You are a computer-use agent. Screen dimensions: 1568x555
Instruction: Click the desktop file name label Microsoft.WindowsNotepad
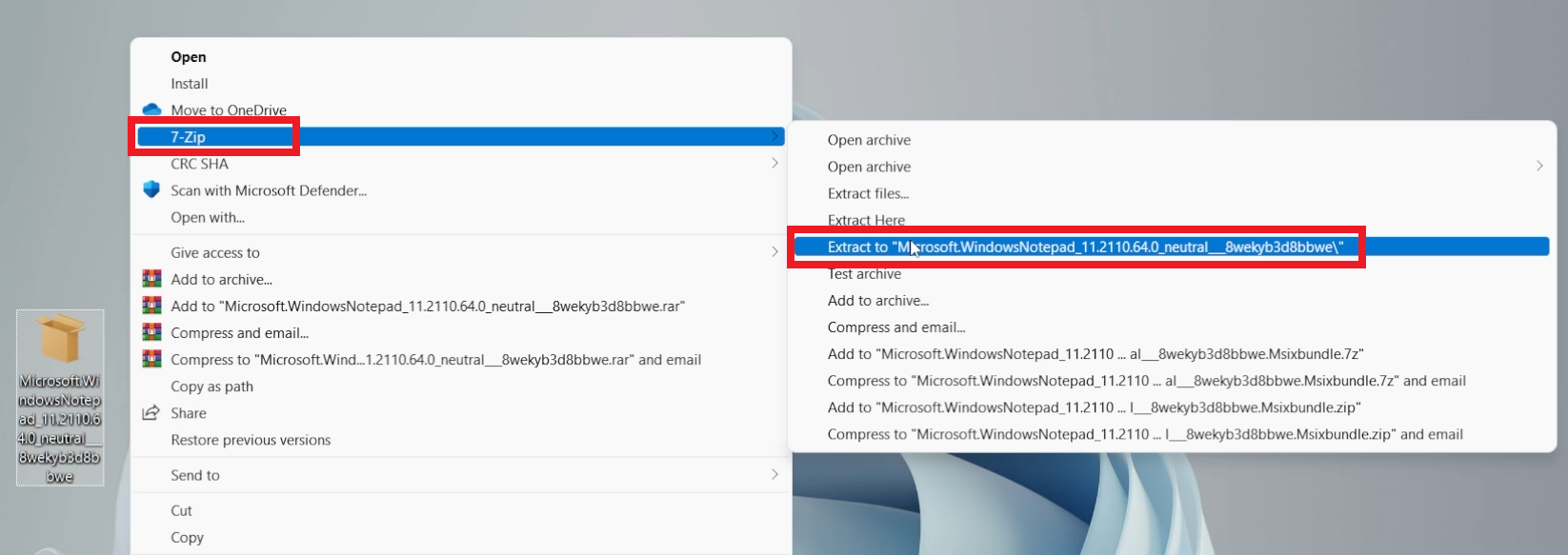(60, 428)
